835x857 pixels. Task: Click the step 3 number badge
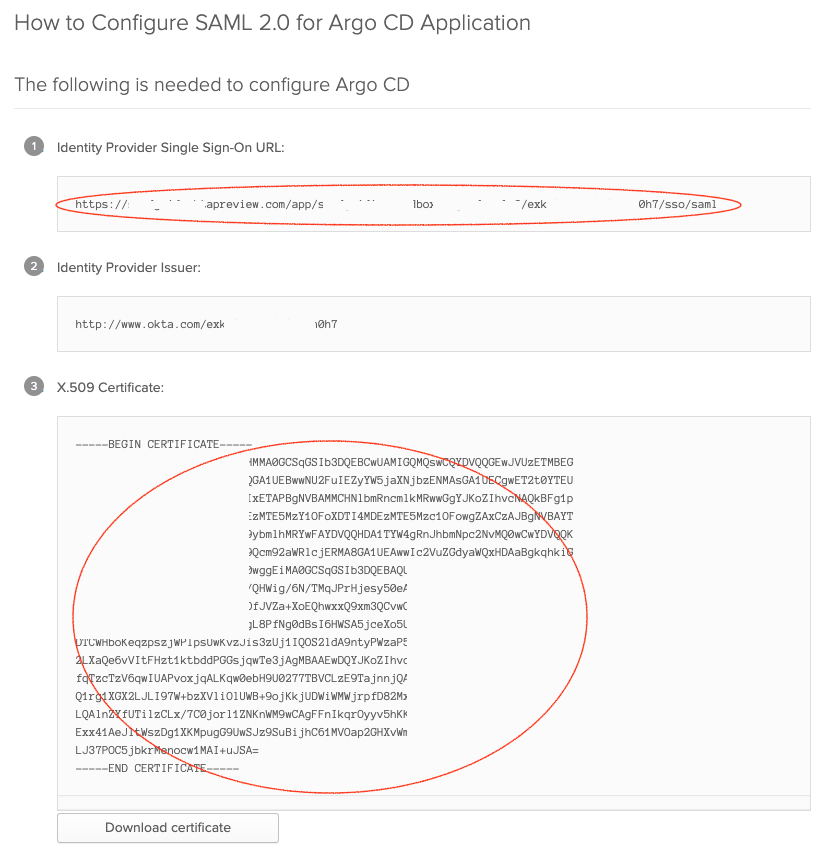click(34, 386)
